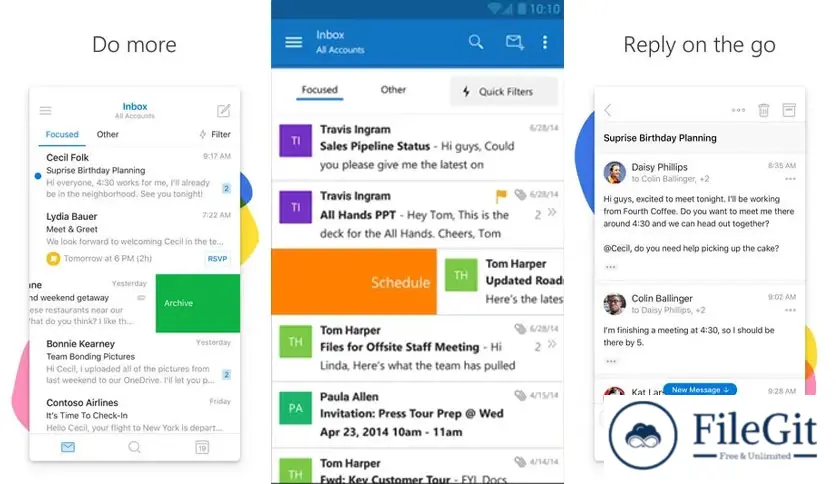Open Lydia Bauer Meet & Greet email

134,238
